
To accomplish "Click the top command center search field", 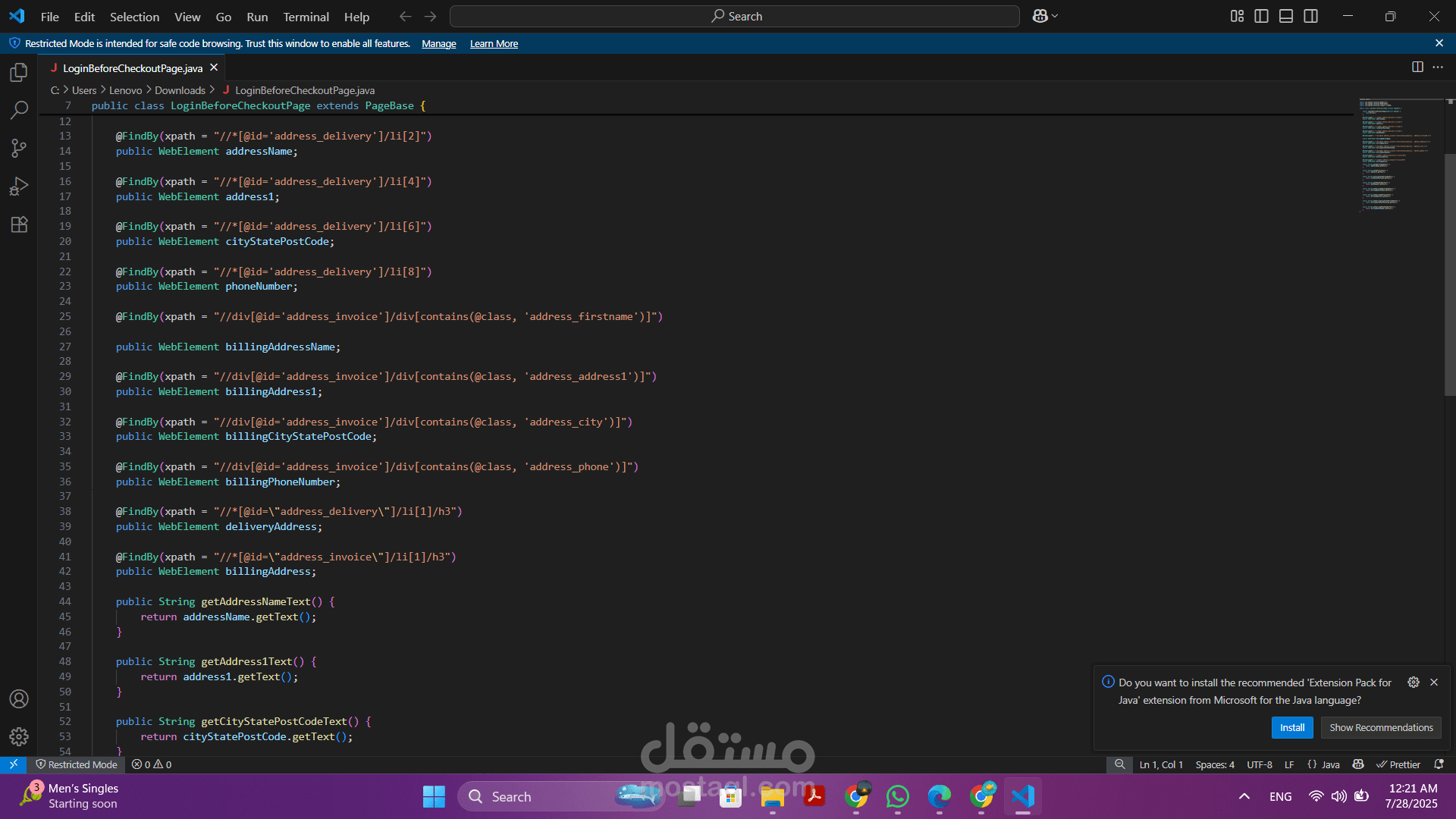I will click(734, 16).
